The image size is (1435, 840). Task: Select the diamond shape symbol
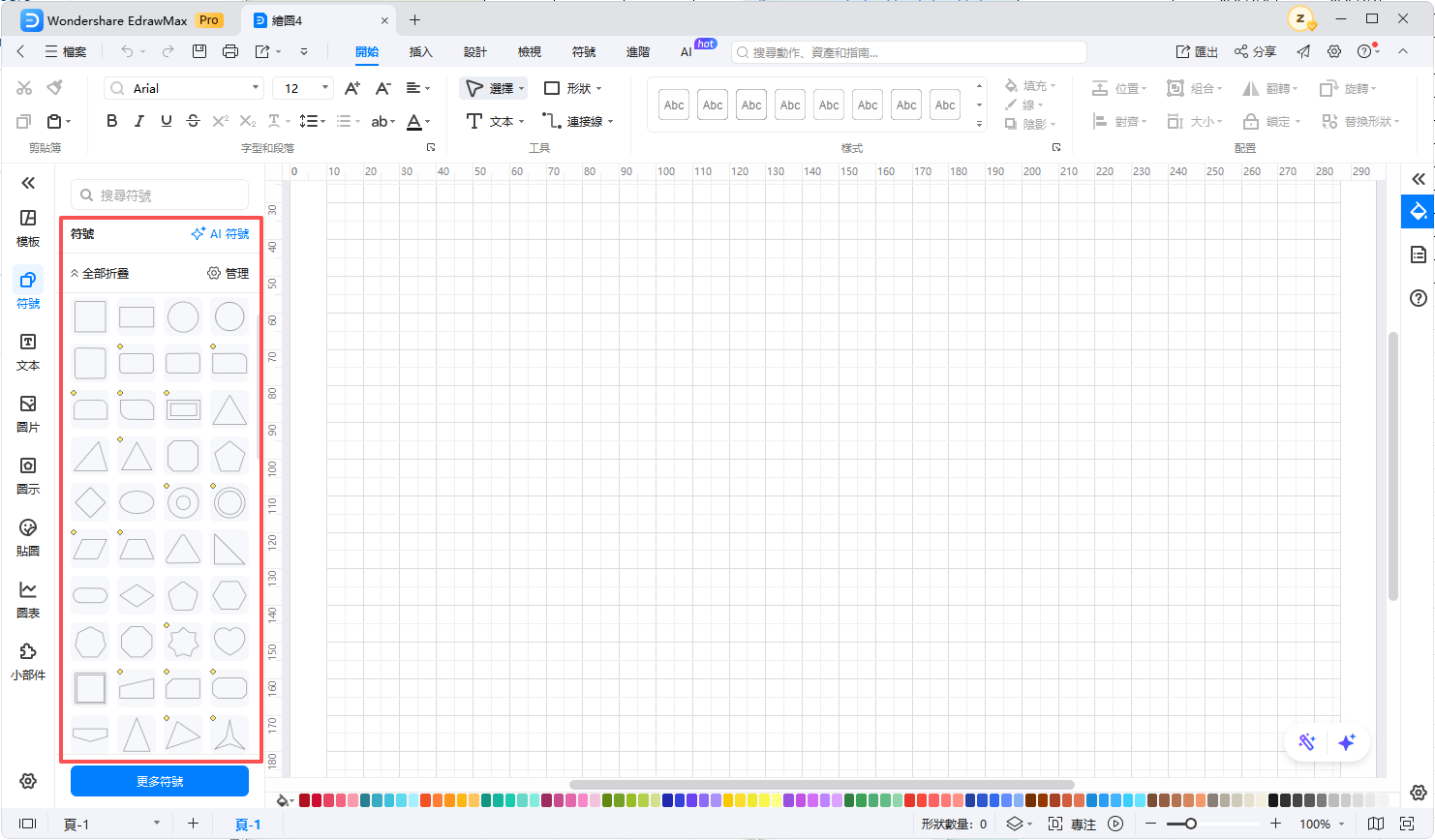[x=90, y=502]
